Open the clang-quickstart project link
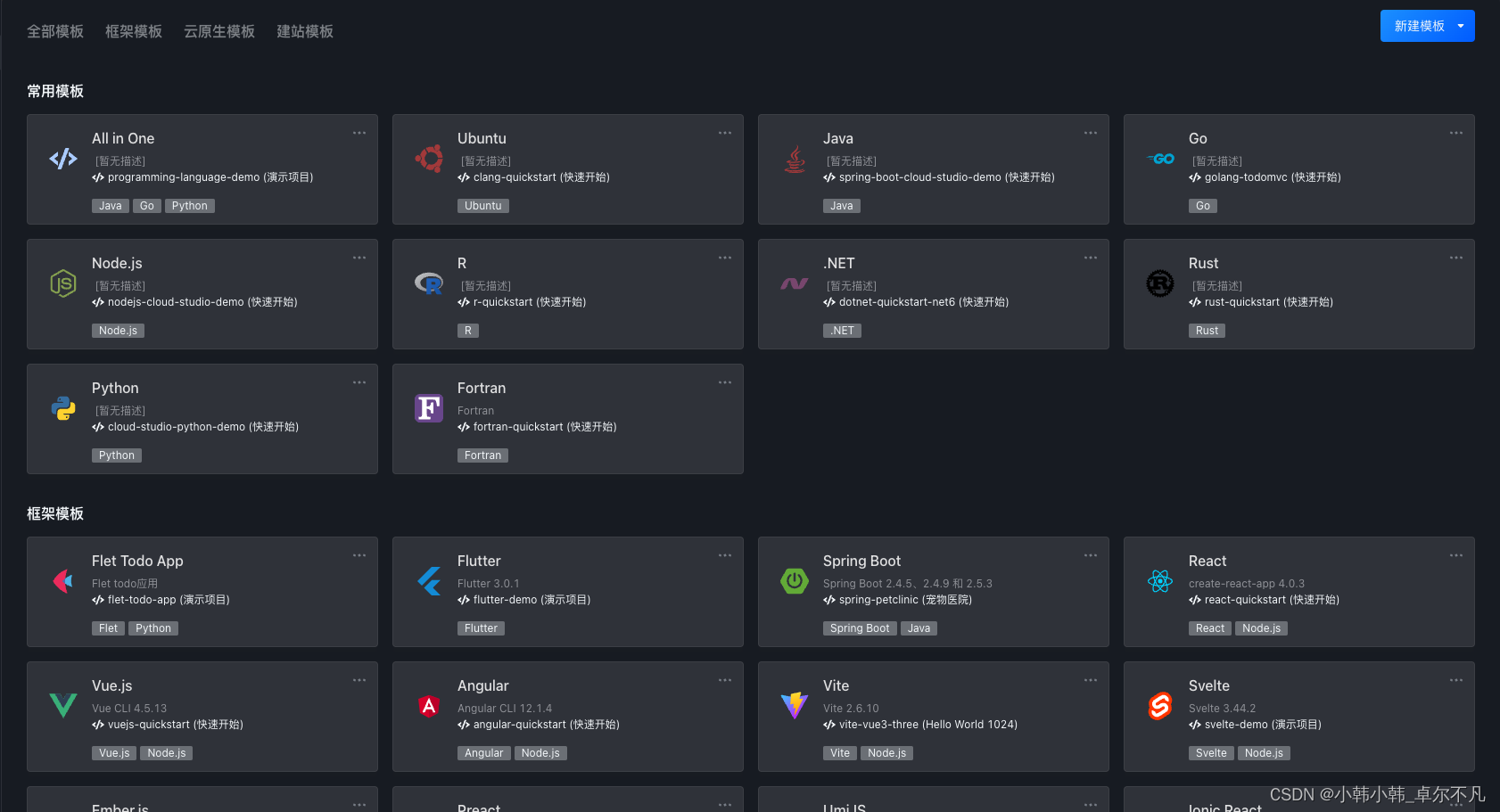 pos(533,177)
